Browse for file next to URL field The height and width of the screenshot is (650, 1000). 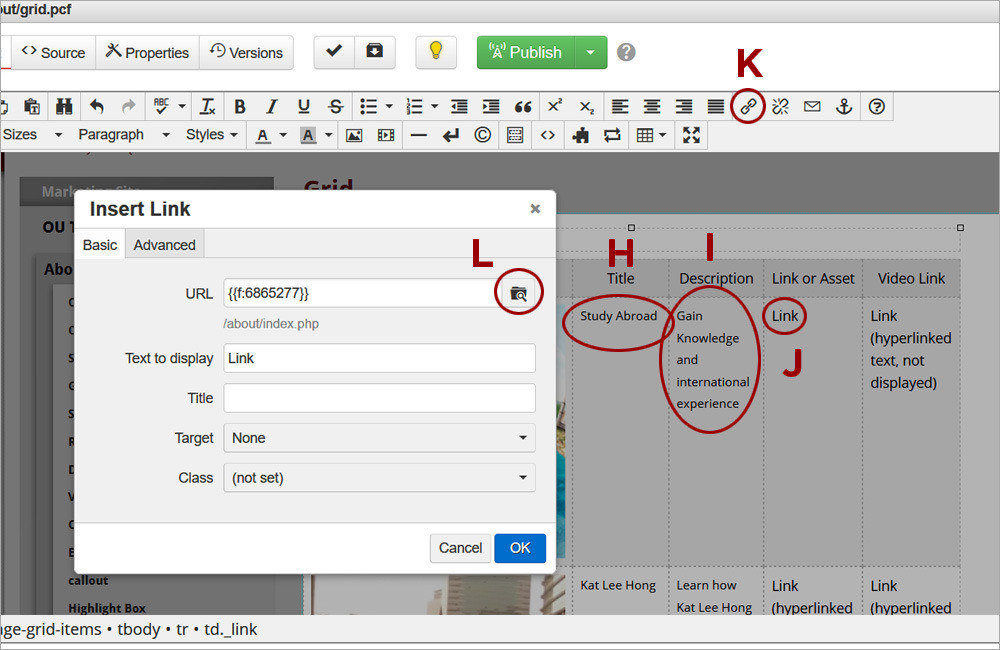(x=518, y=293)
